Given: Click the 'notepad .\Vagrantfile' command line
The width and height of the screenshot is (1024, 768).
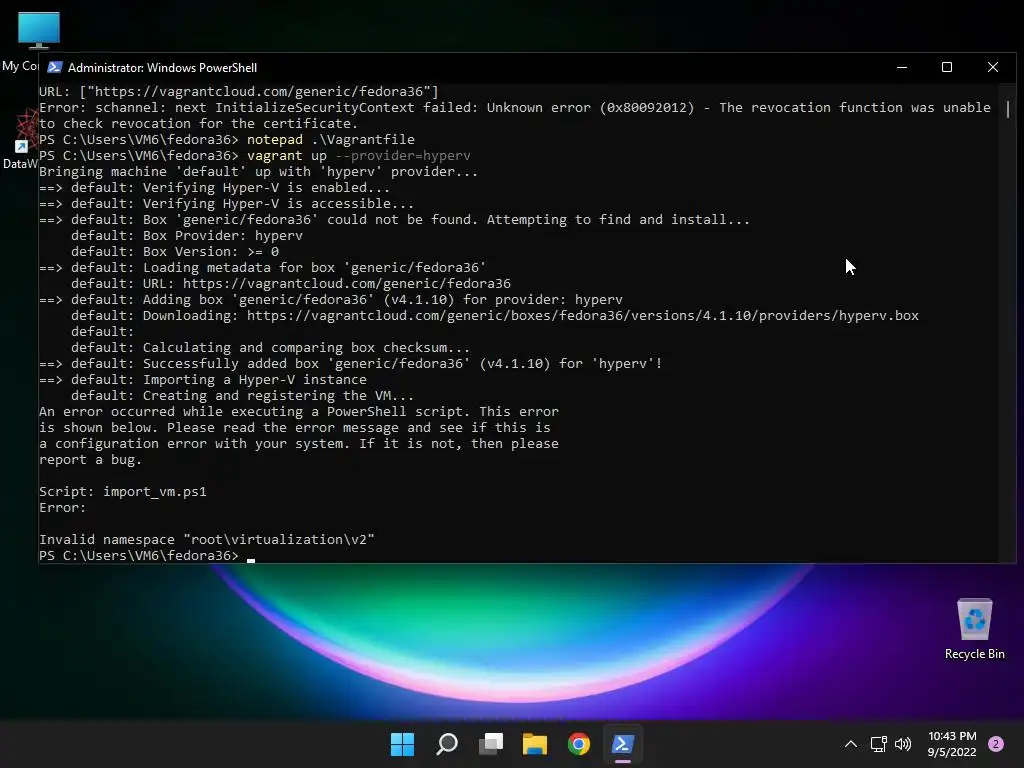Looking at the screenshot, I should [x=227, y=140].
